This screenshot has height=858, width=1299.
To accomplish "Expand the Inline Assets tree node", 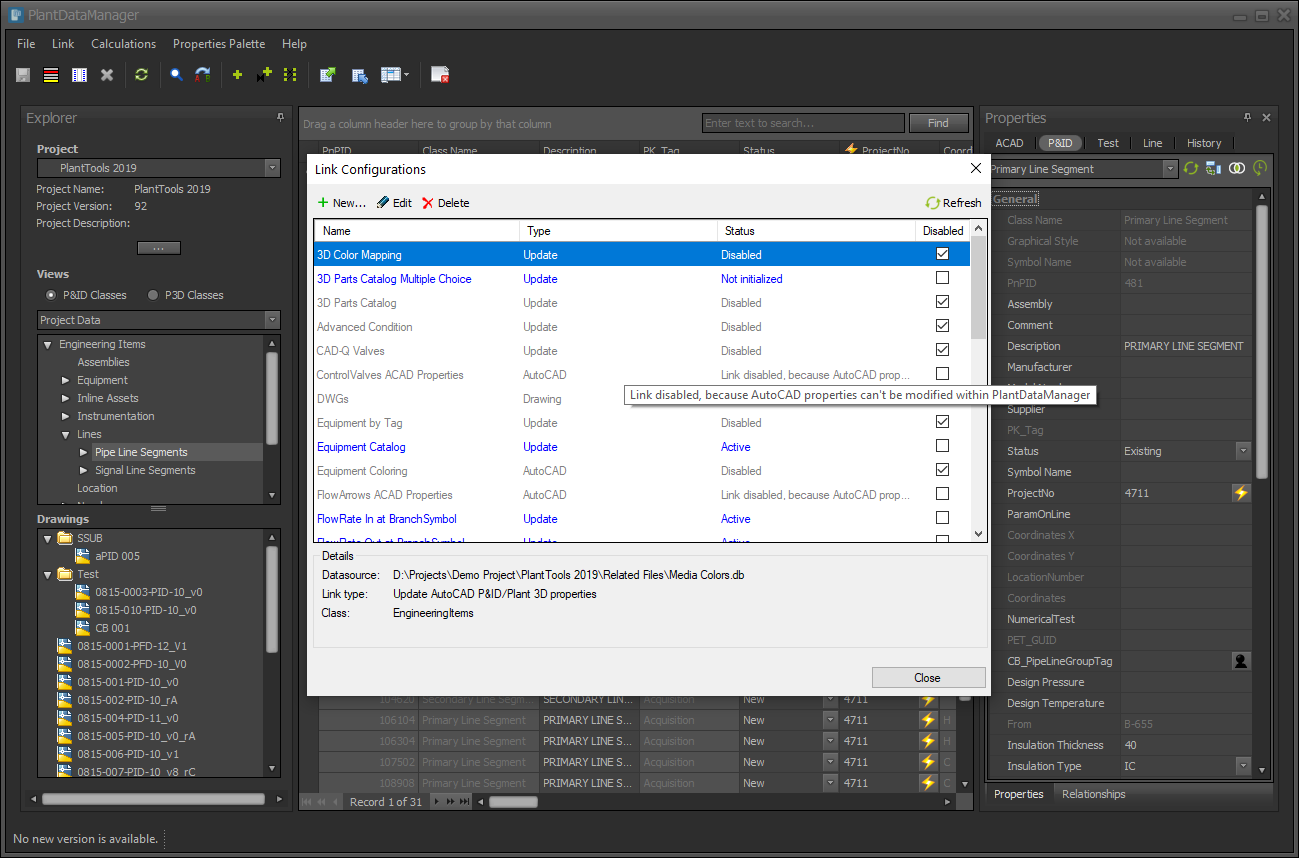I will point(66,398).
